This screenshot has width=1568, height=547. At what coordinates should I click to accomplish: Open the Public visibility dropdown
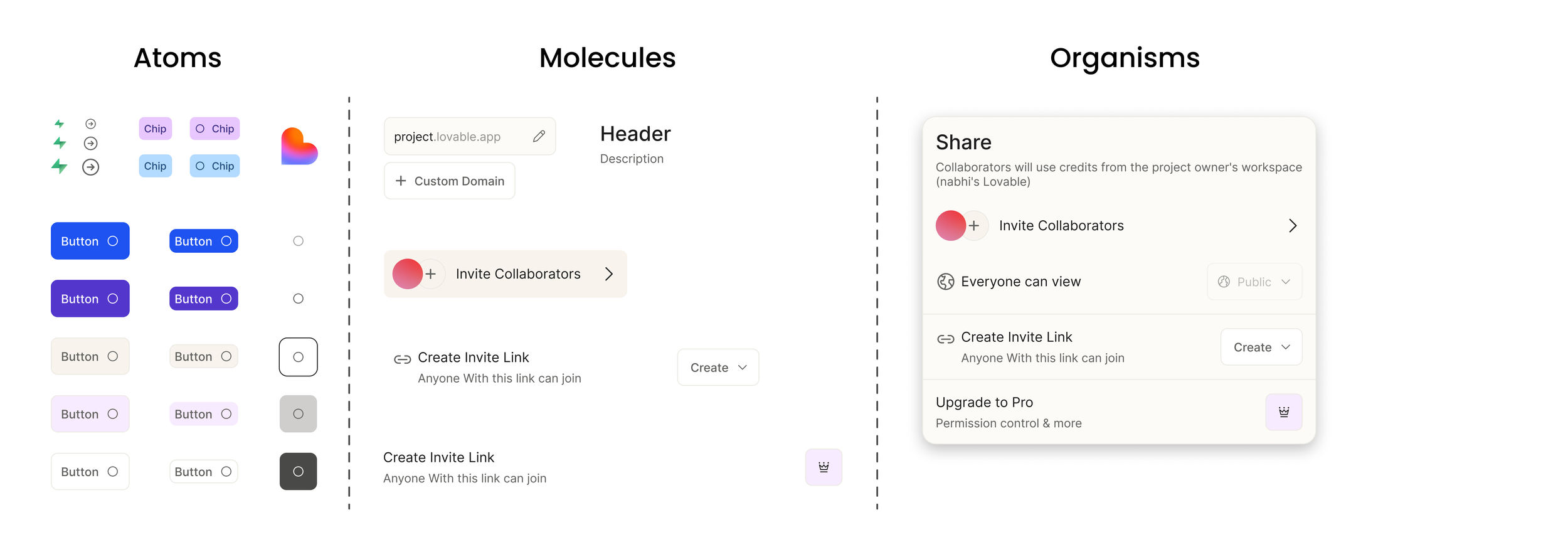(1254, 282)
